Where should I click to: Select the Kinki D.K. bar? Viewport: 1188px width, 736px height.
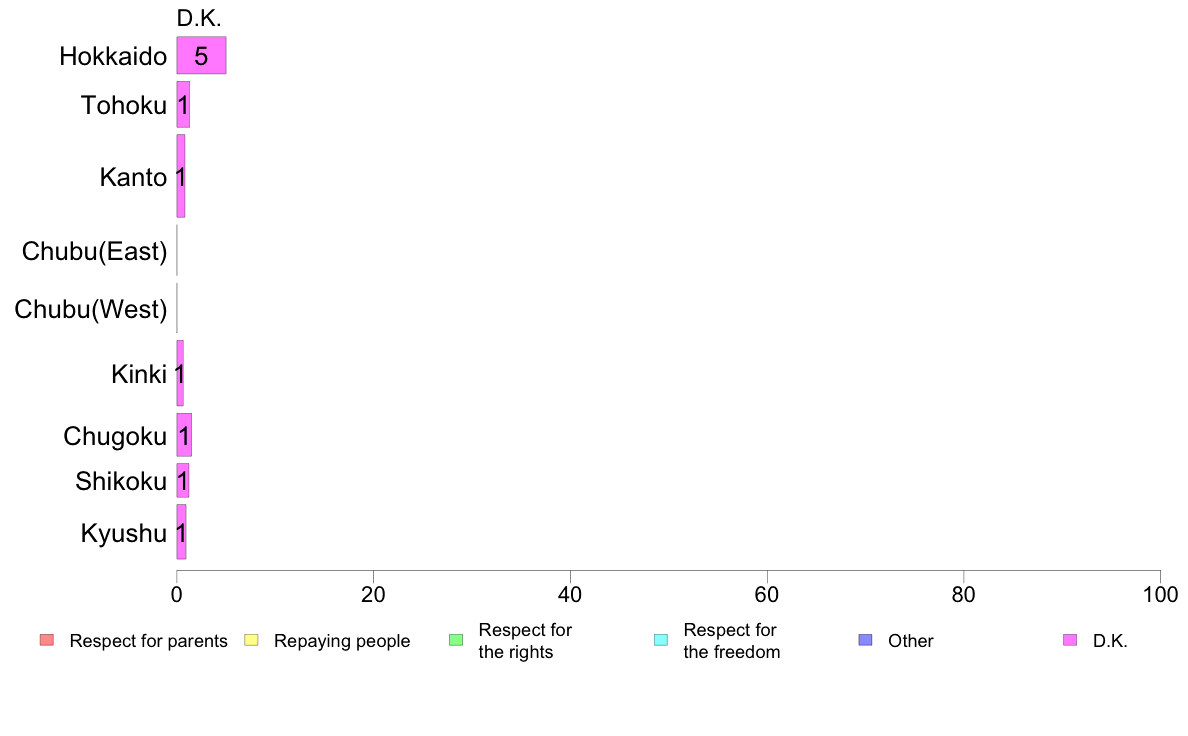point(180,373)
